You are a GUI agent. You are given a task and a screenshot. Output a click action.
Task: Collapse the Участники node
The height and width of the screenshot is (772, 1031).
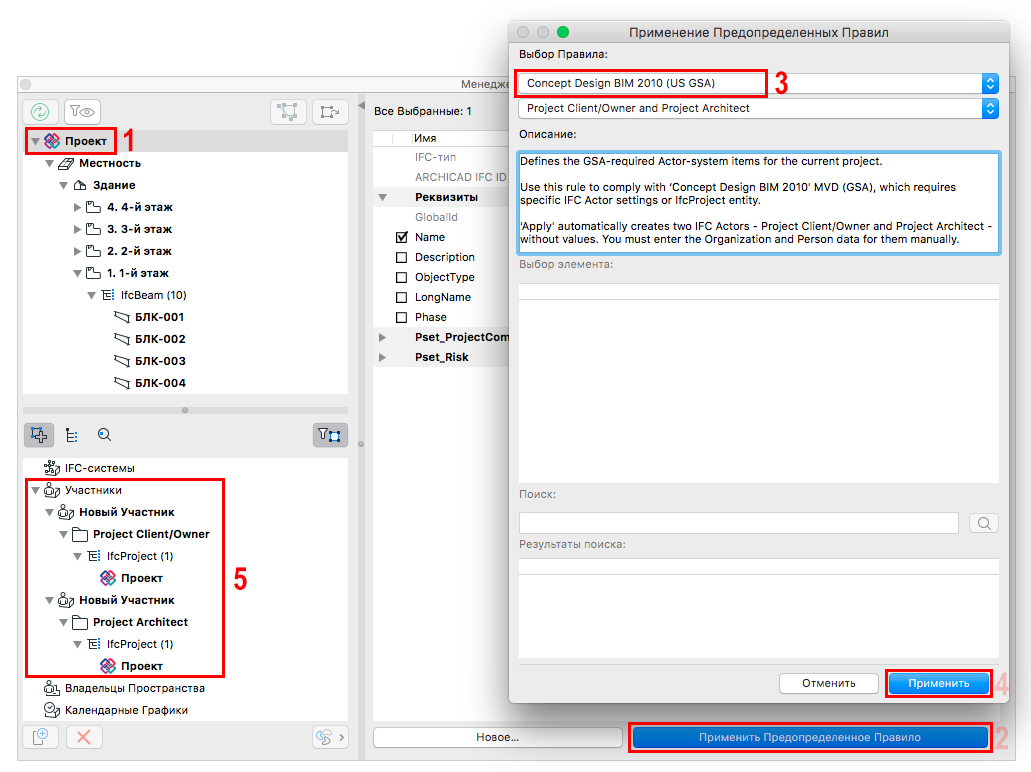click(36, 491)
